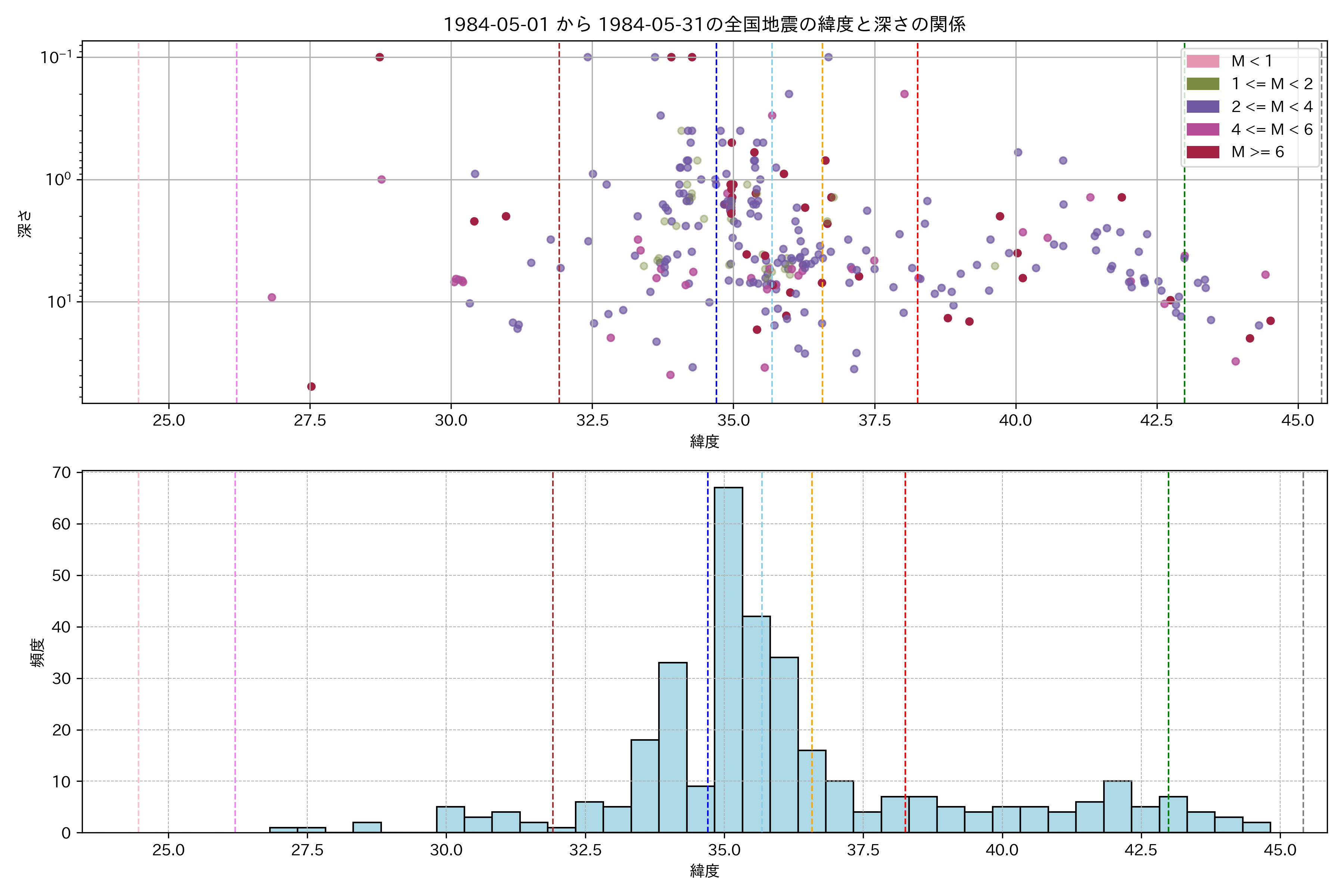Click the olive 1 <= M < 2 legend swatch
This screenshot has height=896, width=1344.
[1202, 84]
